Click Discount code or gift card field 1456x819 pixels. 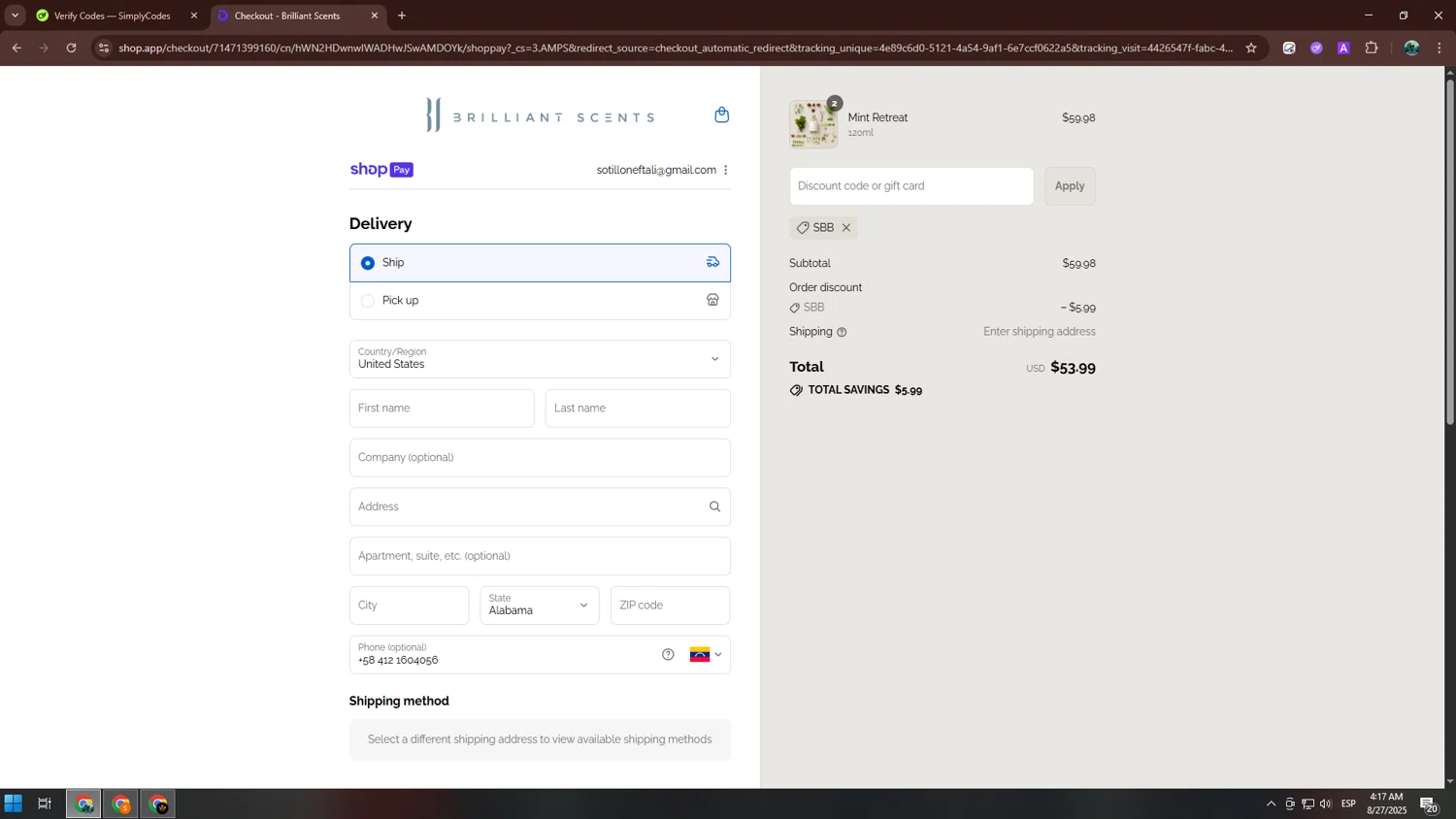(911, 186)
